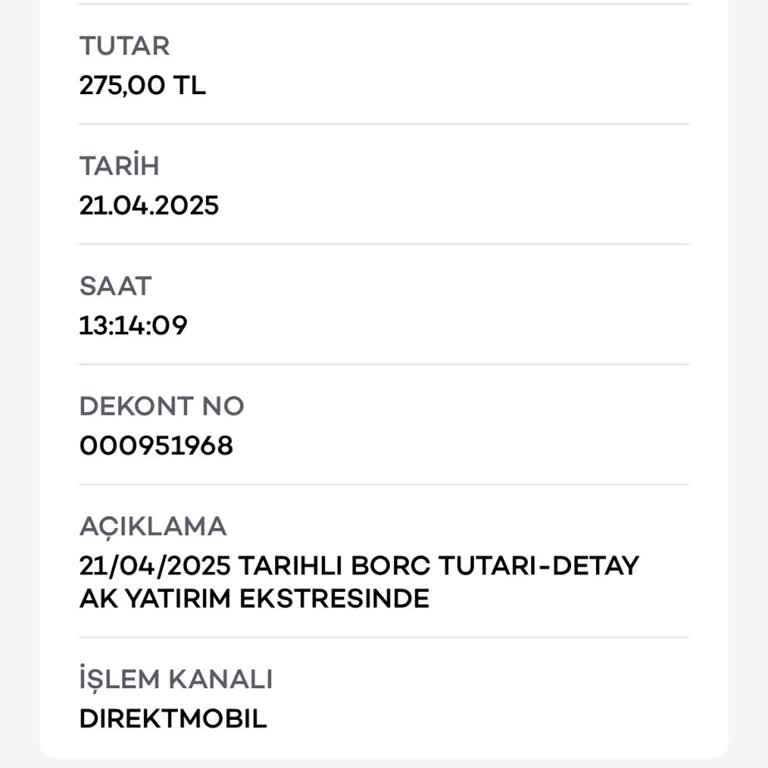Click the word TARIHLI in the description
This screenshot has height=768, width=768.
[291, 566]
